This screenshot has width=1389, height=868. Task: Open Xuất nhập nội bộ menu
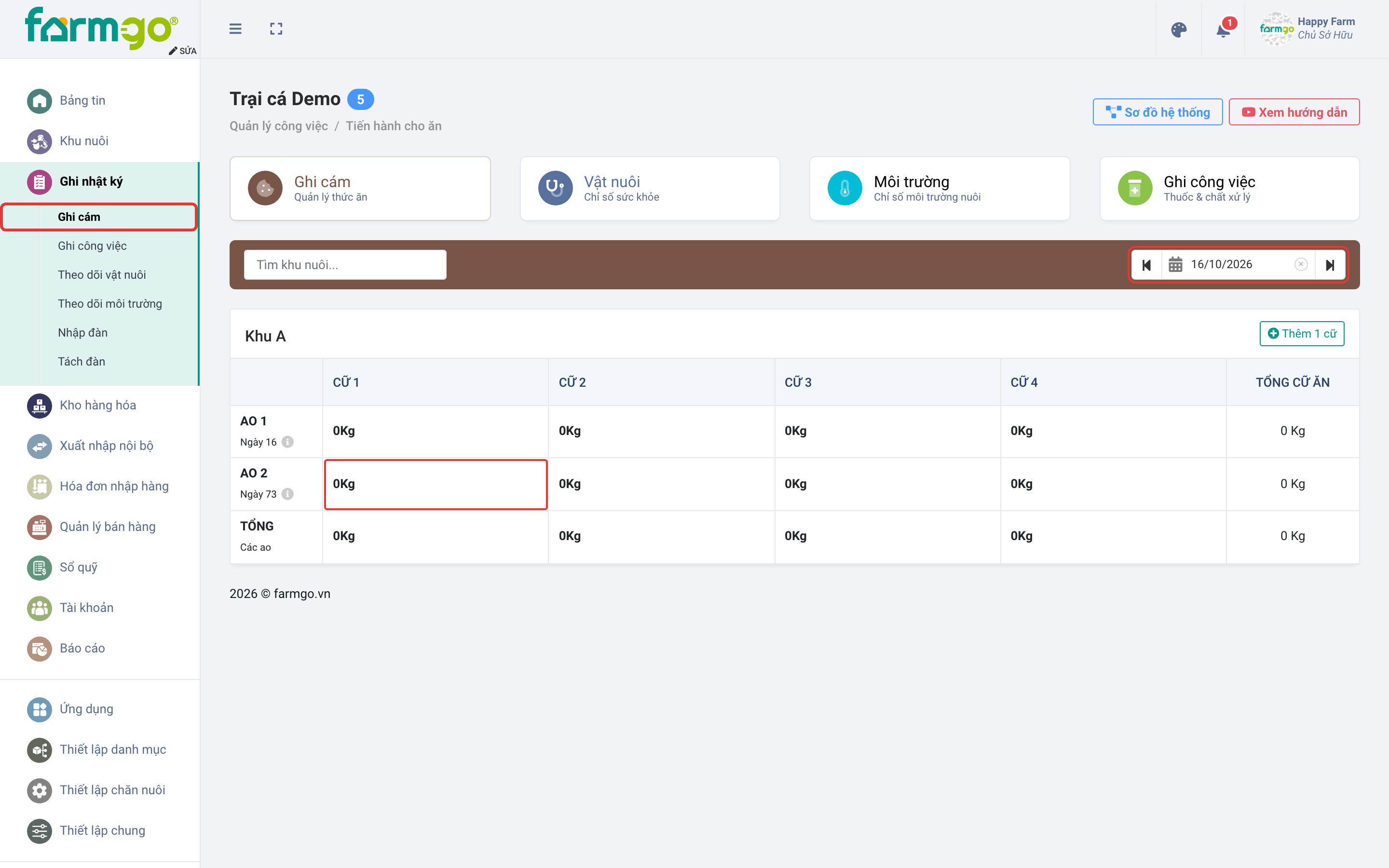(x=100, y=446)
